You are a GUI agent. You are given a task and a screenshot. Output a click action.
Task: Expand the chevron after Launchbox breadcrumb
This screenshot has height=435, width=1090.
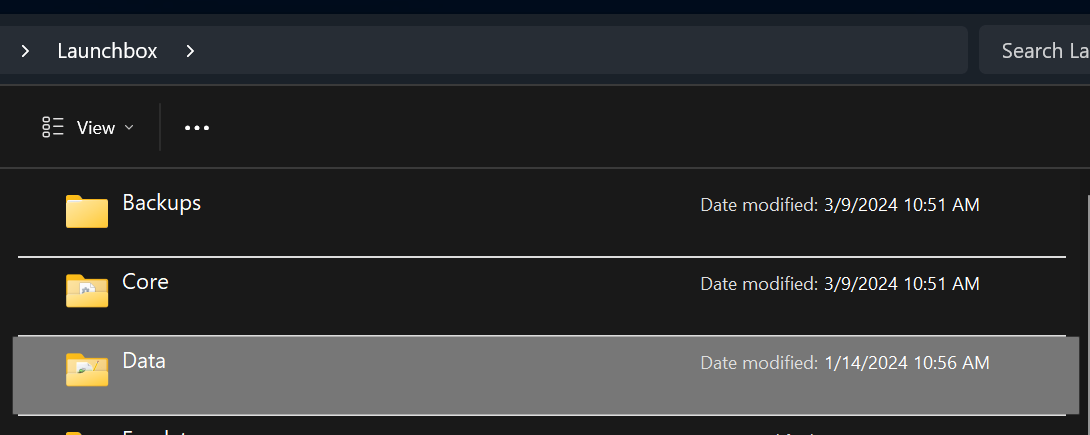tap(190, 51)
